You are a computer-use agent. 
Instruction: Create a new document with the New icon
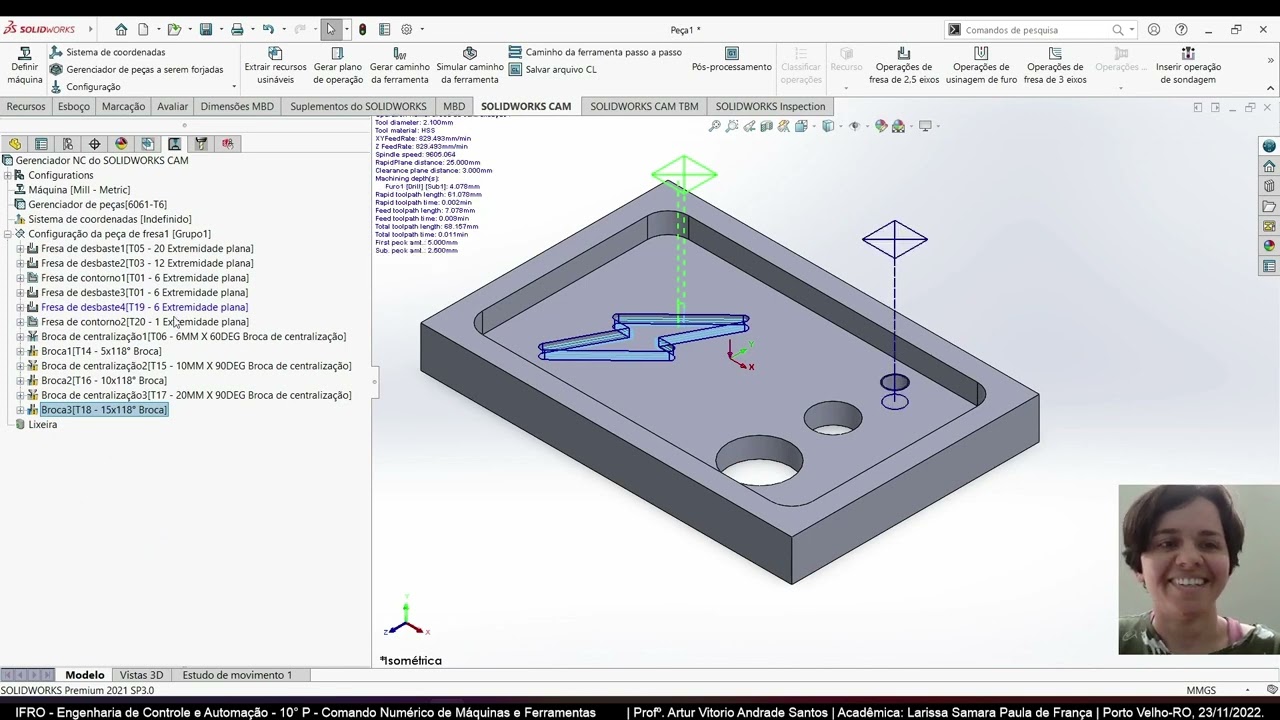144,29
